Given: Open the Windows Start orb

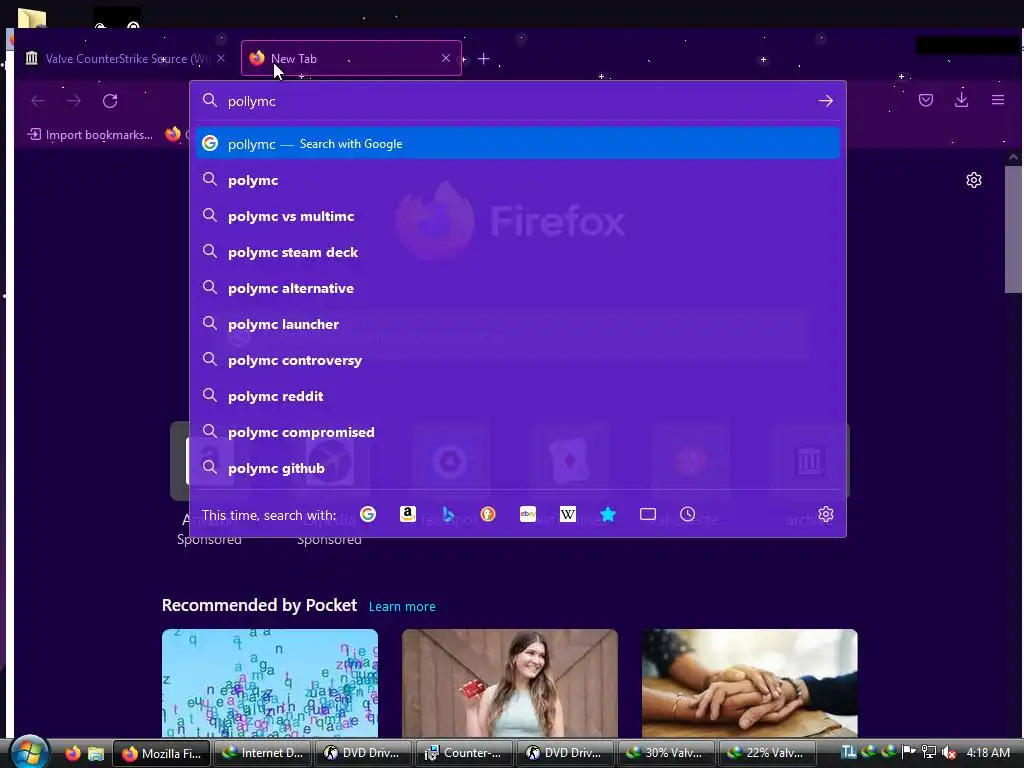Looking at the screenshot, I should (30, 752).
